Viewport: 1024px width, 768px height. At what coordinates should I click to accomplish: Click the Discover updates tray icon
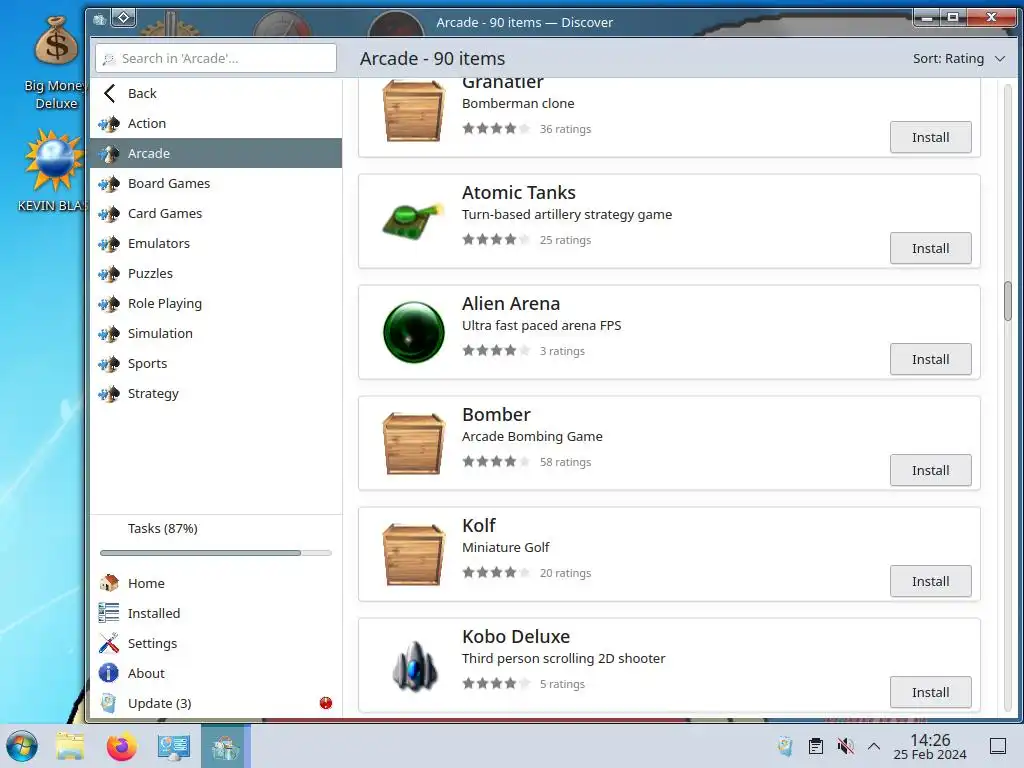(x=786, y=746)
